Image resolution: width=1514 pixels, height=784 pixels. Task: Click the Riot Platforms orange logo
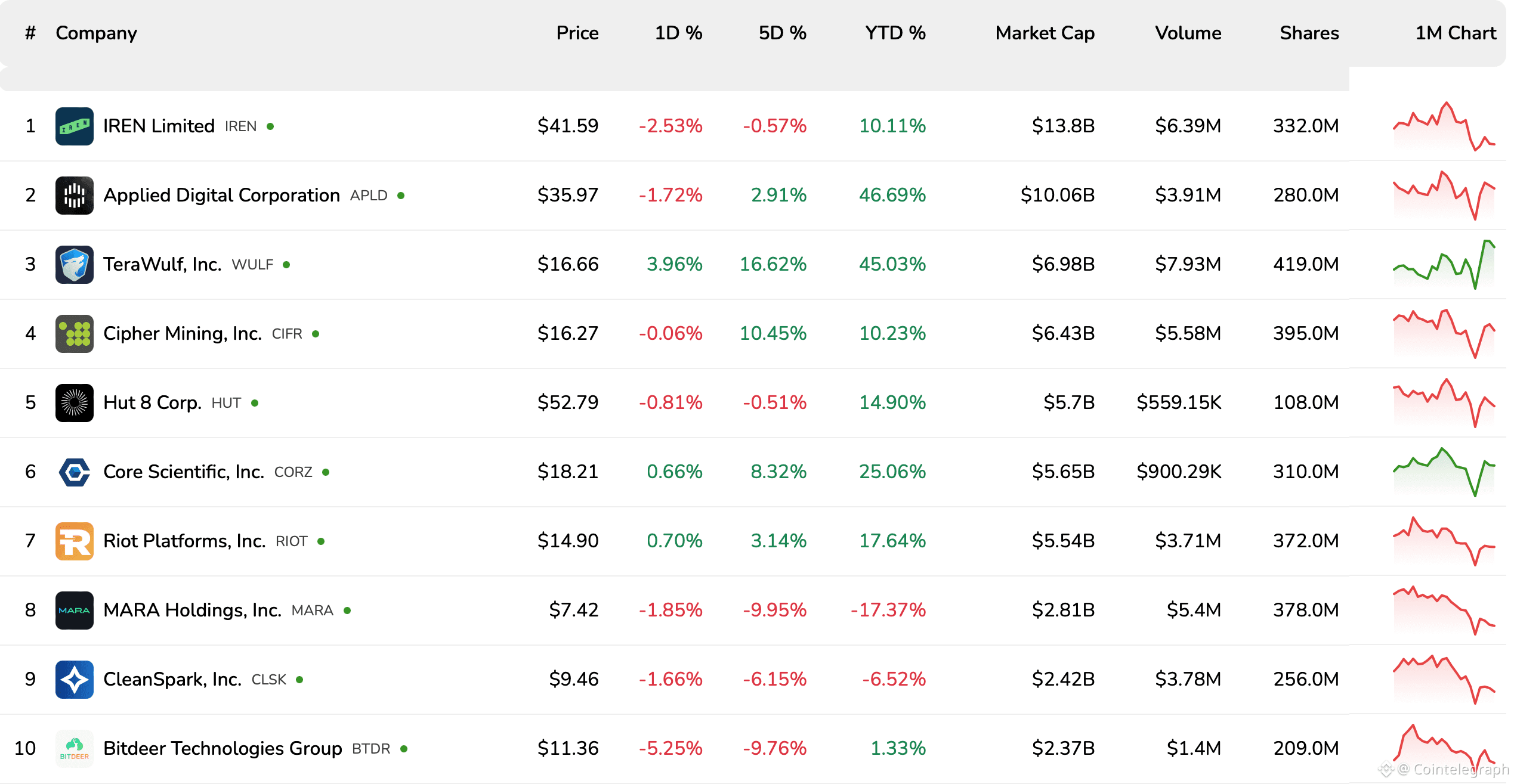point(74,541)
